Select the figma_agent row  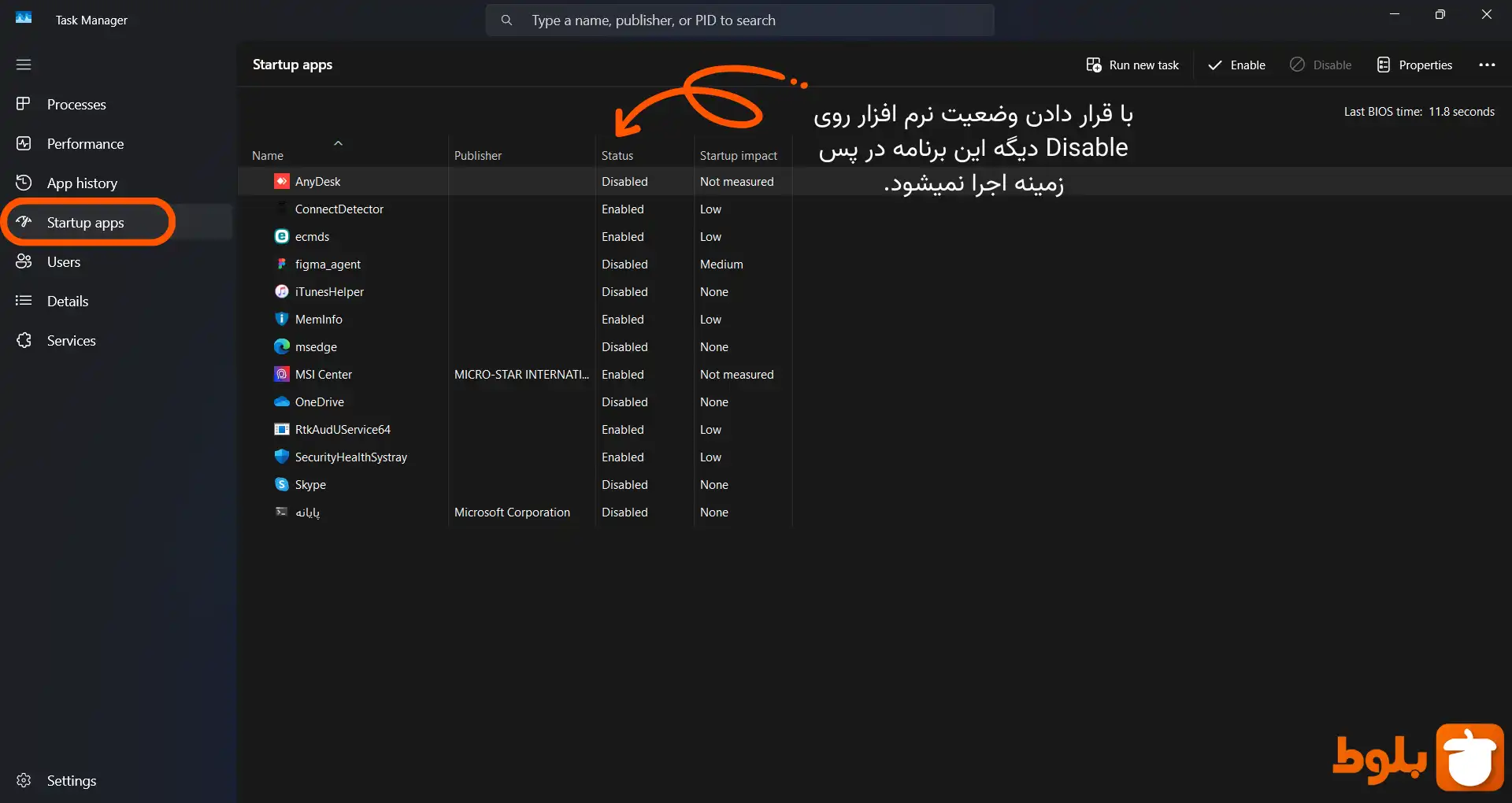click(328, 265)
